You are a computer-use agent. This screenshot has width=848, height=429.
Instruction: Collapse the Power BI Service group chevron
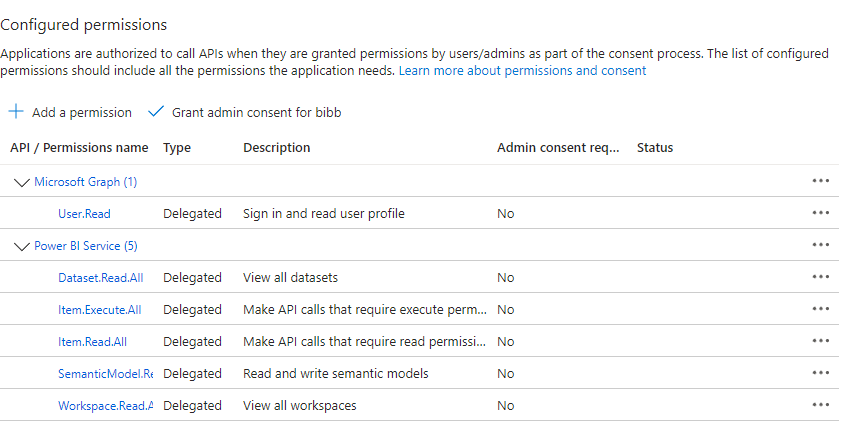click(x=21, y=247)
